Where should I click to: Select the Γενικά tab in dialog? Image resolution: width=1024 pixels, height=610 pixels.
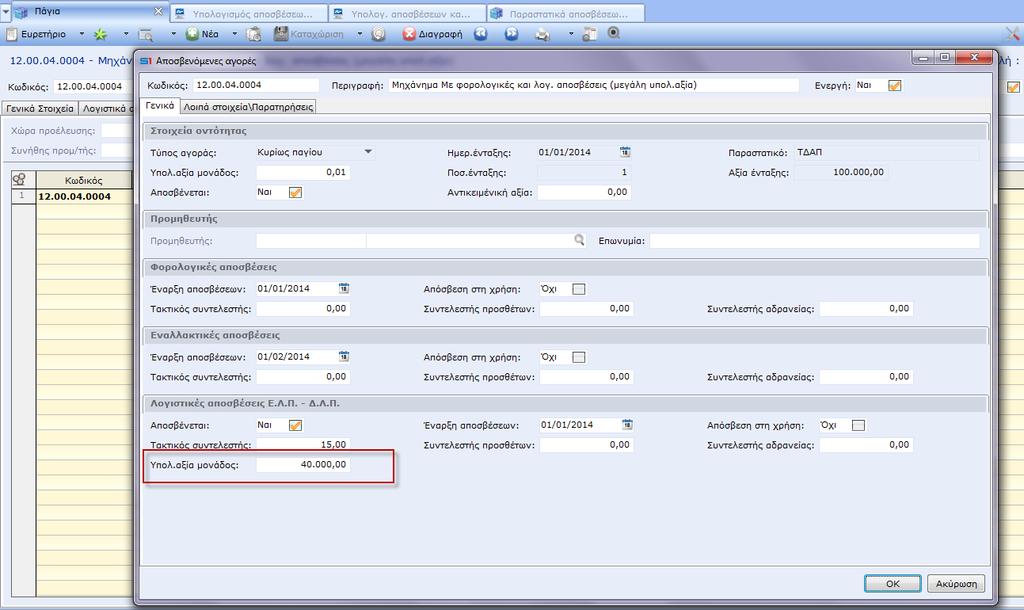click(159, 105)
